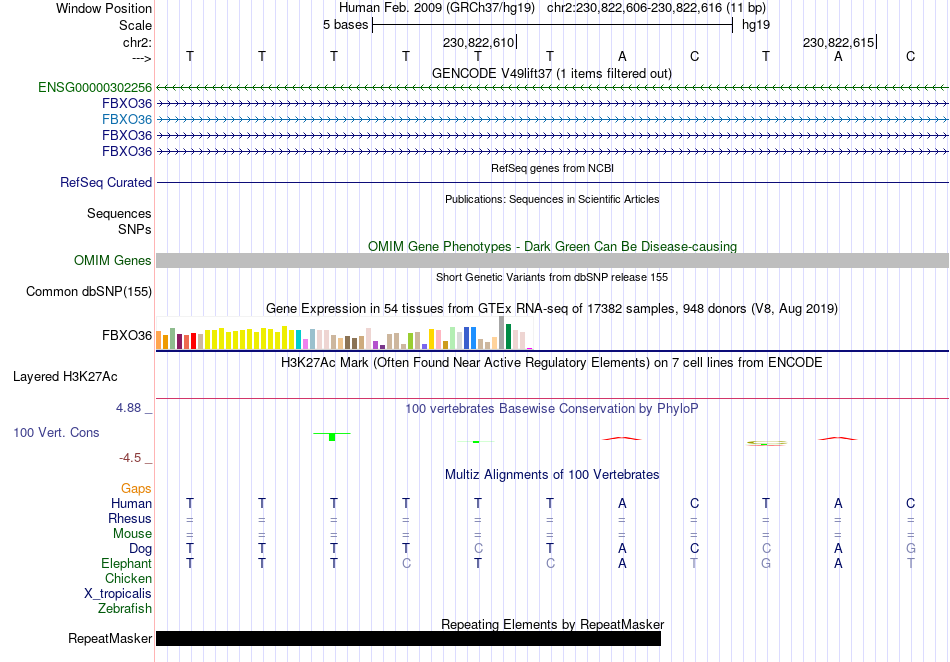Click the RefSeq Curated label
This screenshot has height=662, width=950.
tap(106, 182)
